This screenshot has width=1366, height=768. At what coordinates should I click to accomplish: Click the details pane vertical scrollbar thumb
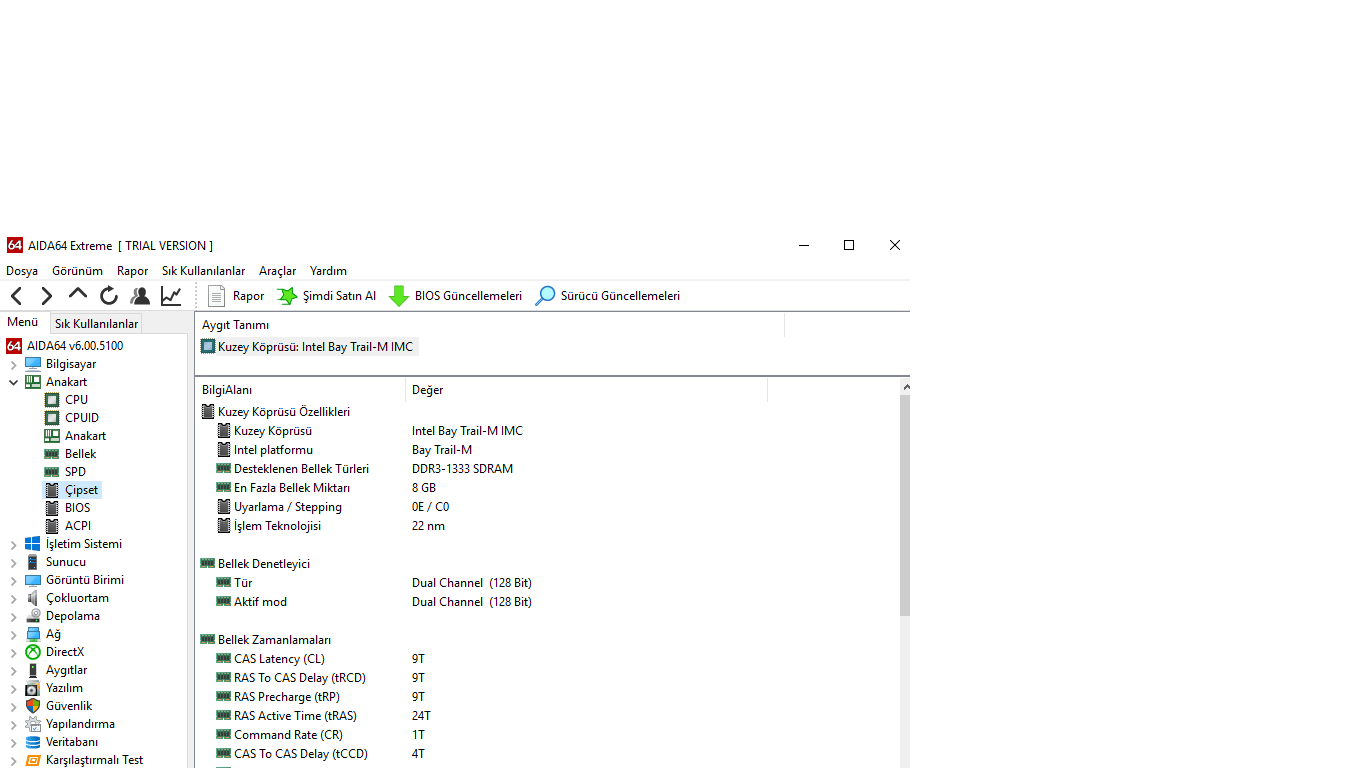click(905, 505)
